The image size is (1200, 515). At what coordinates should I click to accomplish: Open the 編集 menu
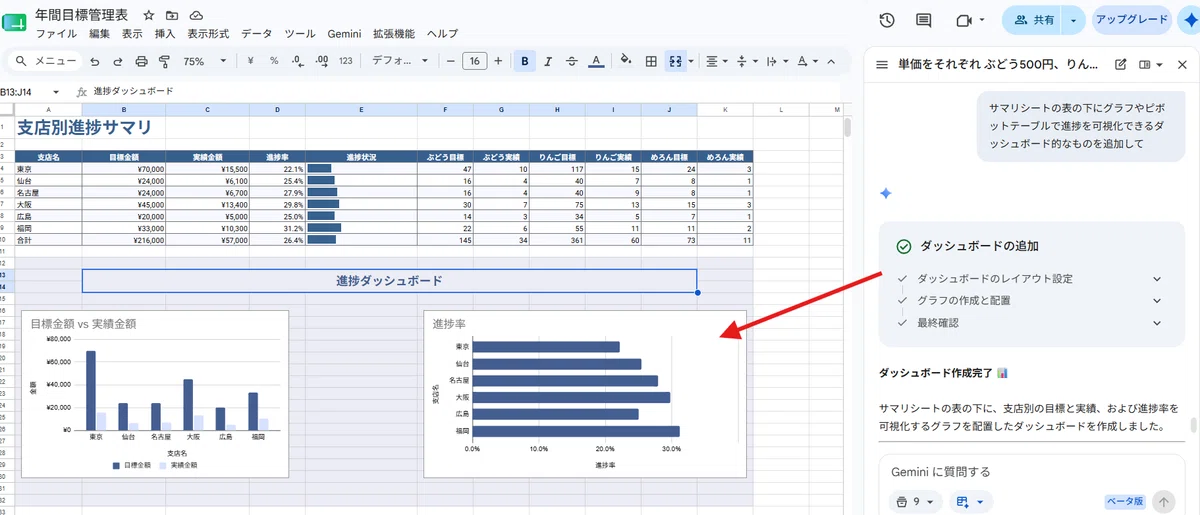click(x=100, y=34)
